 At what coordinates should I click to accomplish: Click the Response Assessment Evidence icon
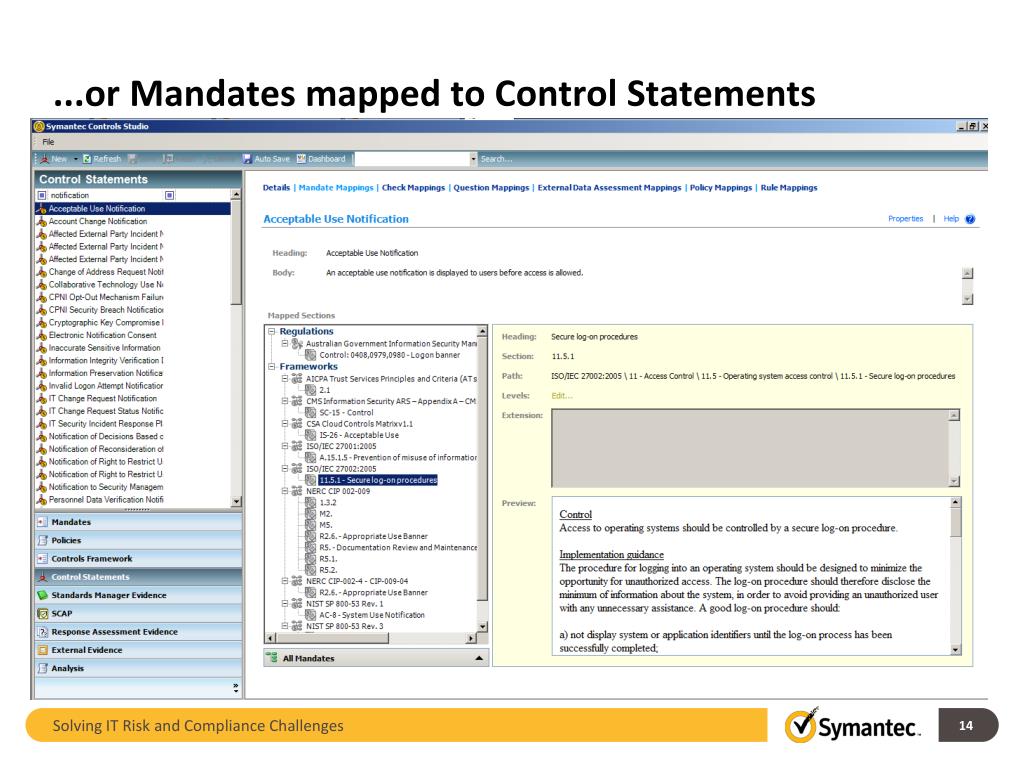pos(43,632)
